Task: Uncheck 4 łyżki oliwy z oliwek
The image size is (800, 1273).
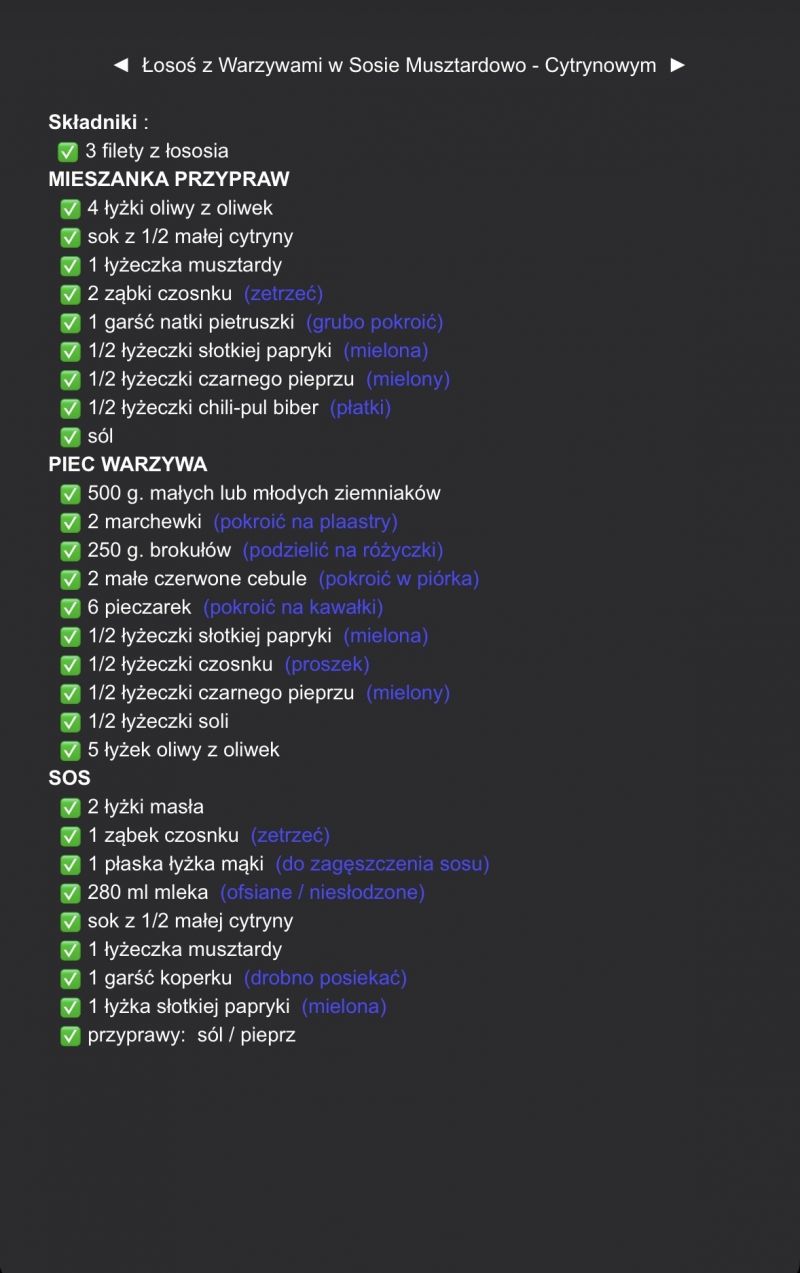Action: (70, 209)
